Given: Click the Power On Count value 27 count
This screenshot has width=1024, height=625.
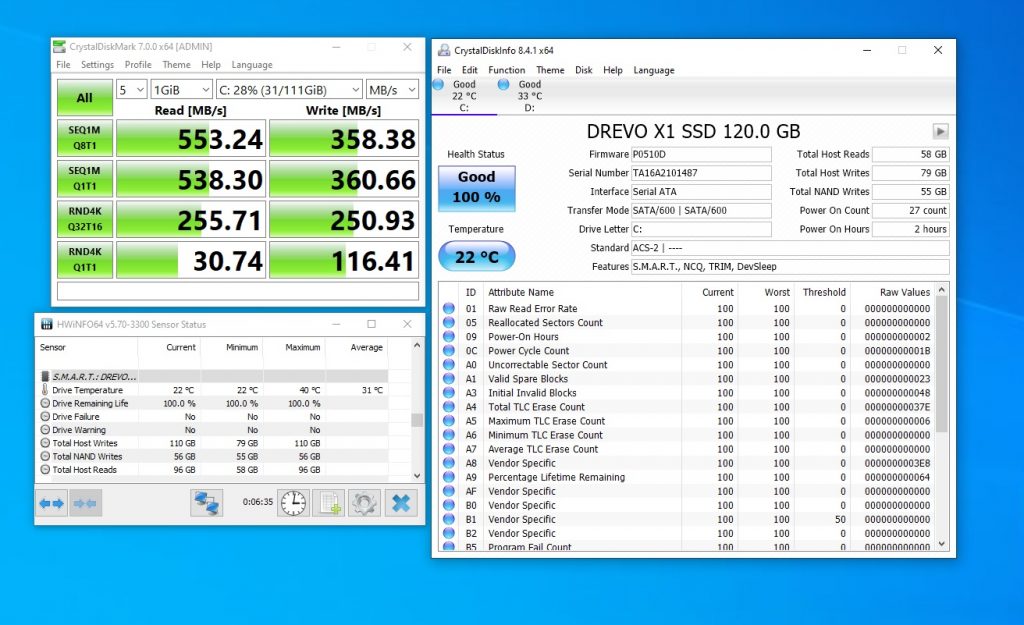Looking at the screenshot, I should (x=910, y=210).
